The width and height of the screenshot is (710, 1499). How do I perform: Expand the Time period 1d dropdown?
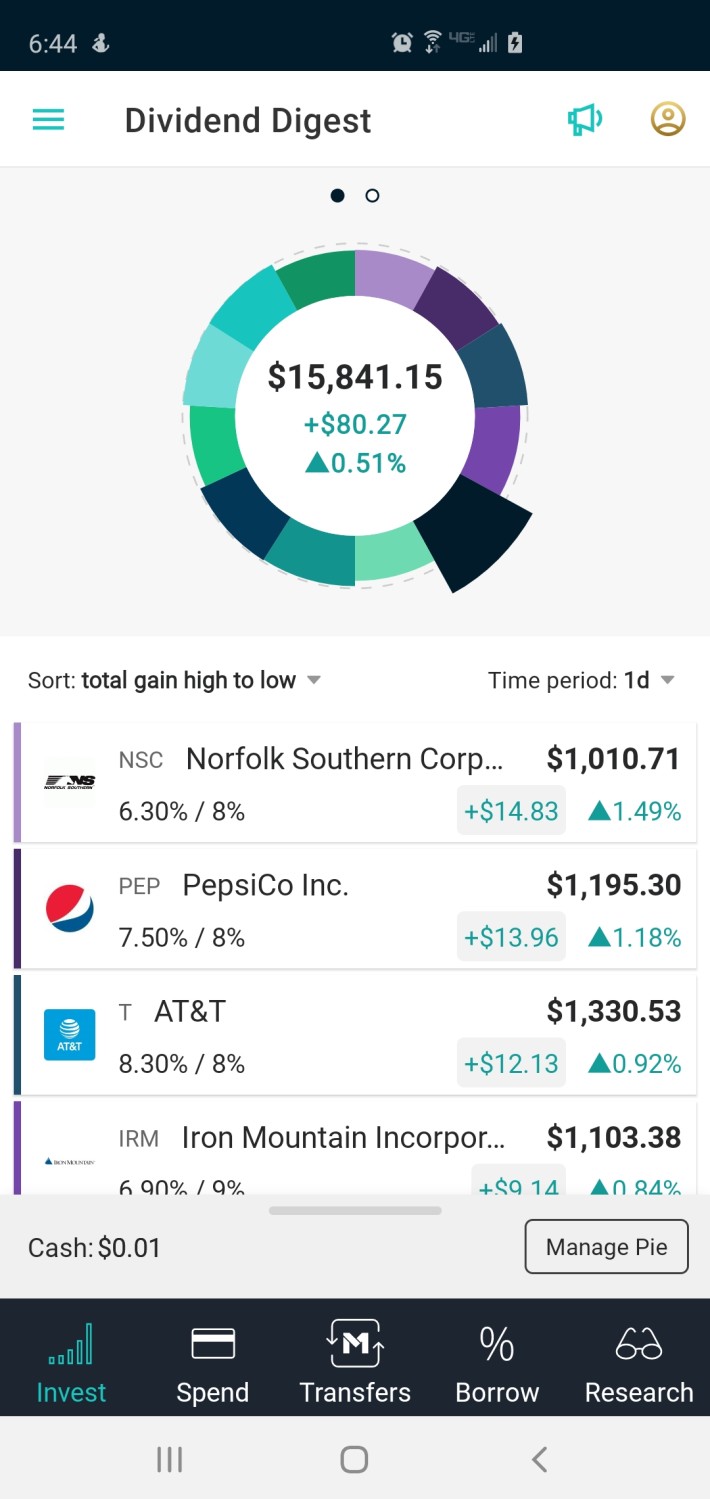pos(581,681)
